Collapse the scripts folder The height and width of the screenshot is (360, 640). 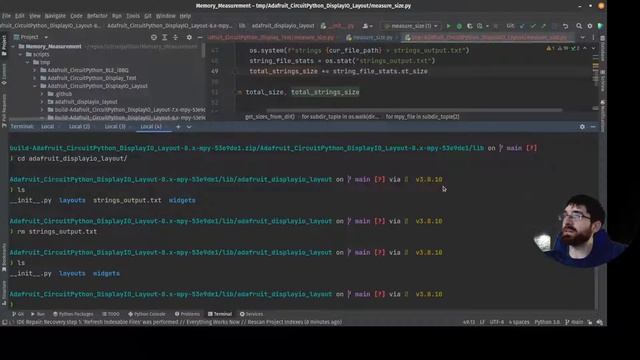(x=20, y=54)
